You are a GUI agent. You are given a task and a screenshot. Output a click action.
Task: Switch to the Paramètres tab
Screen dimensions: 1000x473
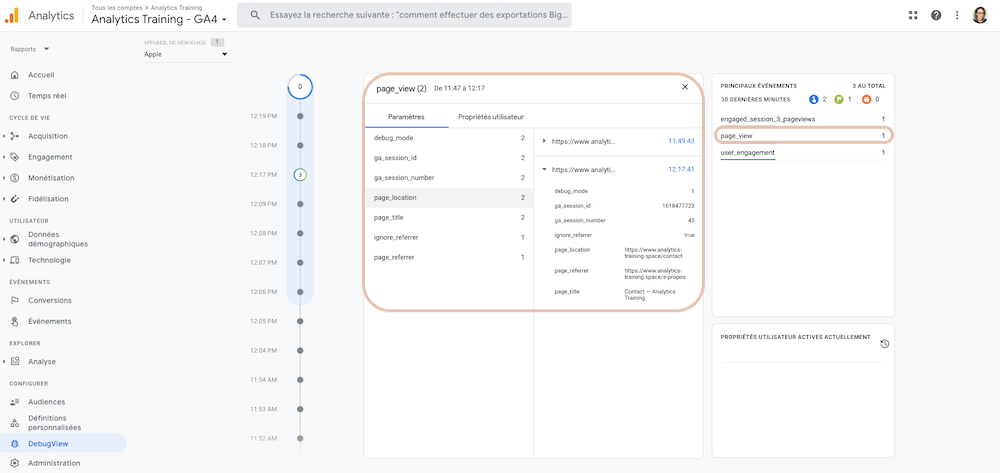(x=406, y=117)
